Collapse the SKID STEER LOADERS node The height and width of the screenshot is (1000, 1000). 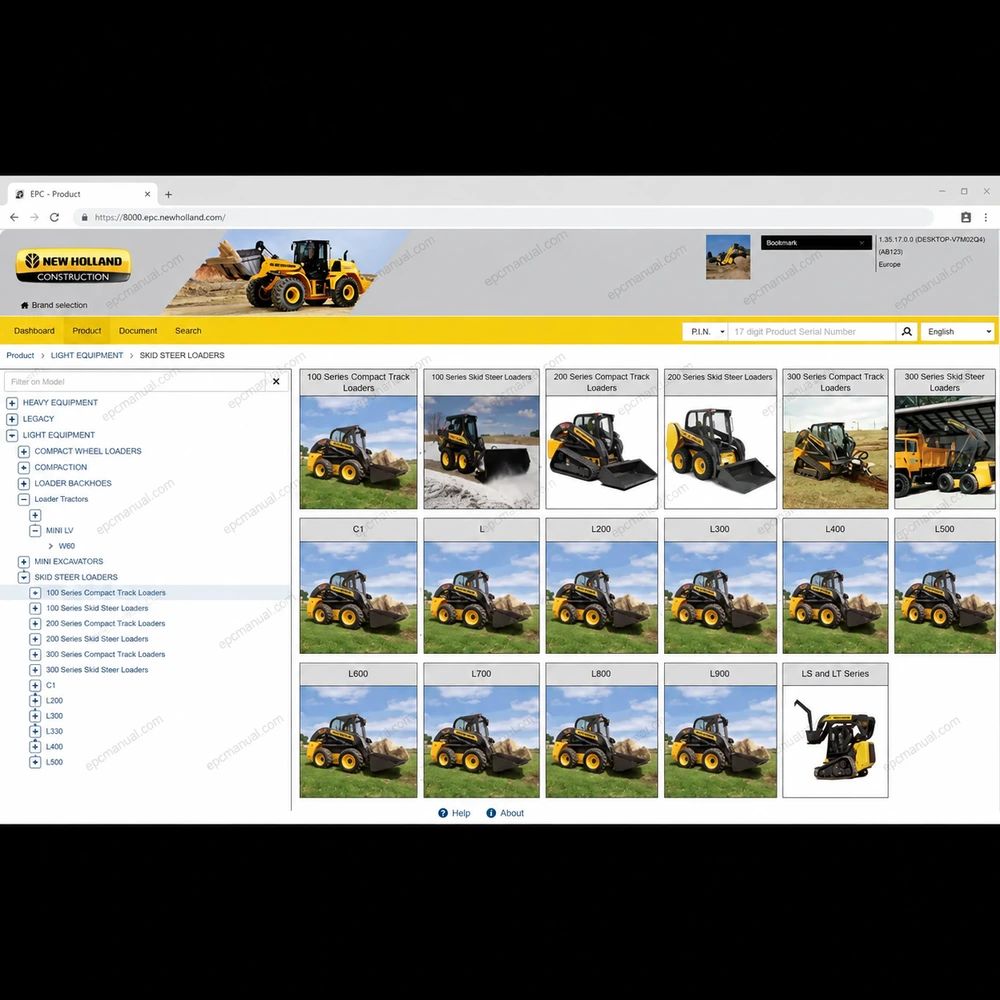point(24,577)
